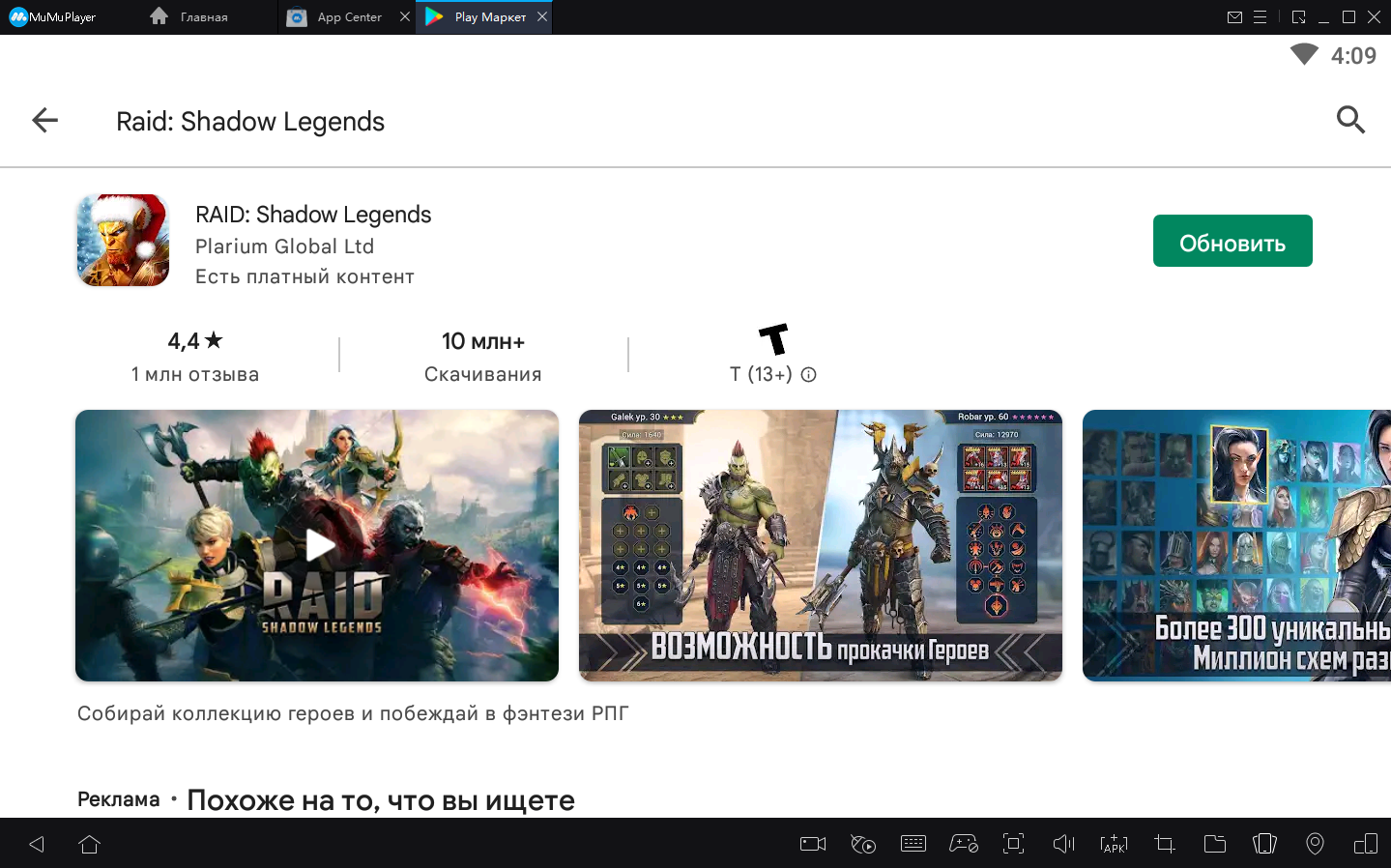1391x868 pixels.
Task: Close the Play Маркет tab
Action: (542, 16)
